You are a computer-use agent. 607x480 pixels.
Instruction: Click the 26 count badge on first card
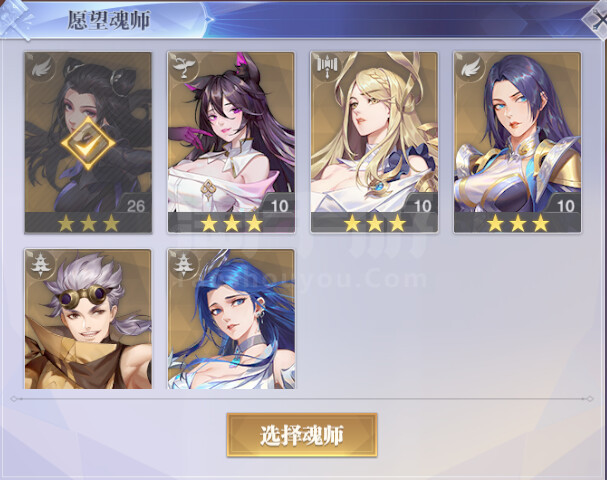point(136,206)
